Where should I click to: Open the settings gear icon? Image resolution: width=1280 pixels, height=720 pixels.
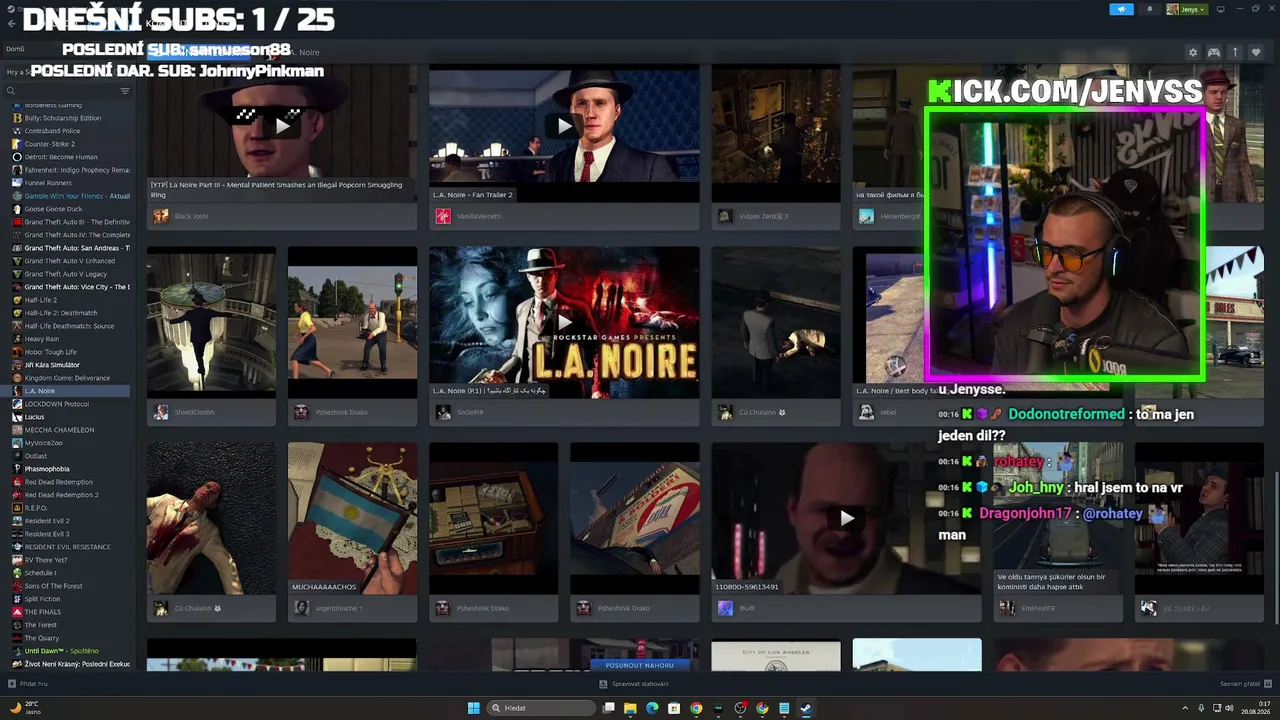pos(1192,52)
